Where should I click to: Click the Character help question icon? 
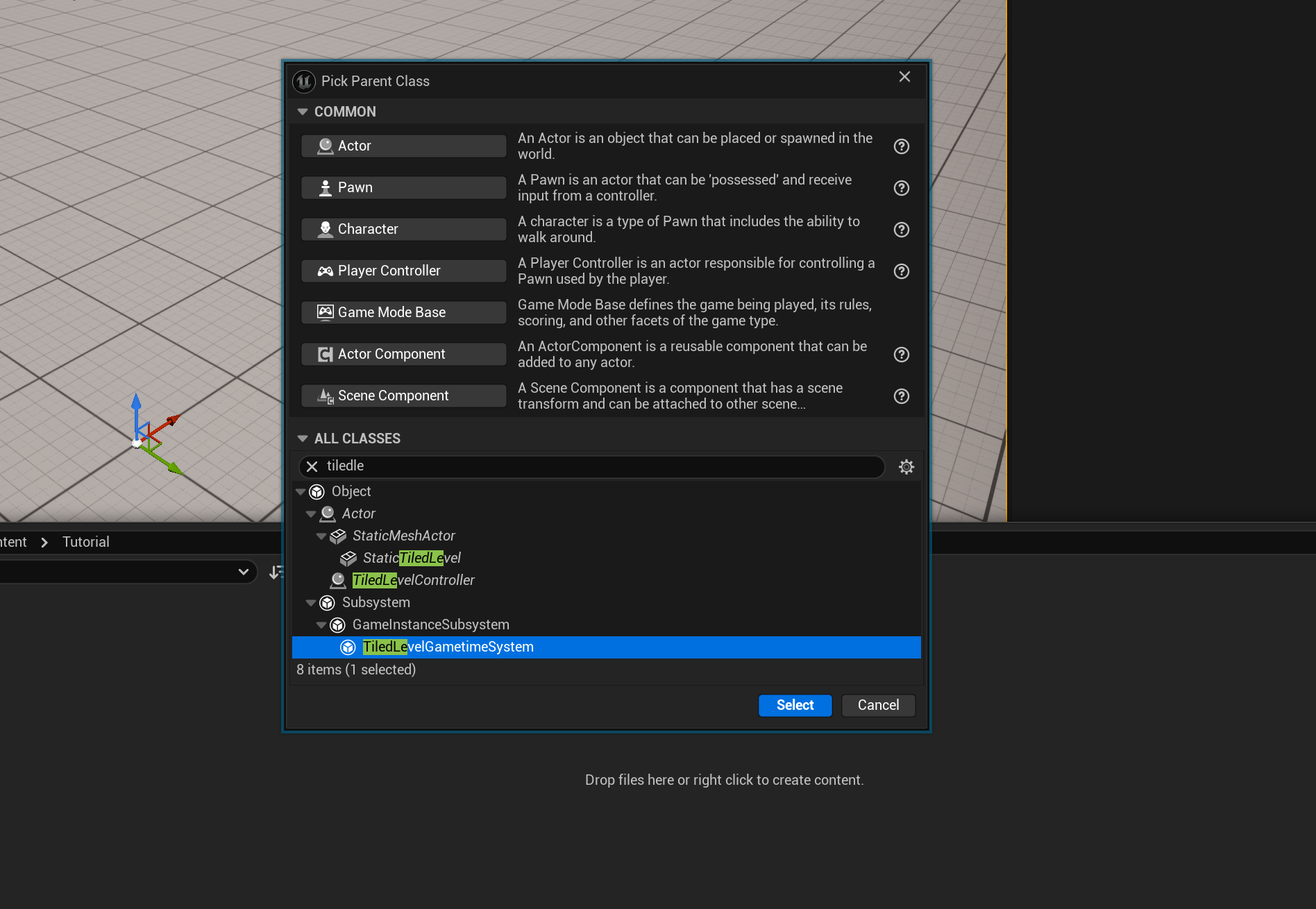click(901, 230)
